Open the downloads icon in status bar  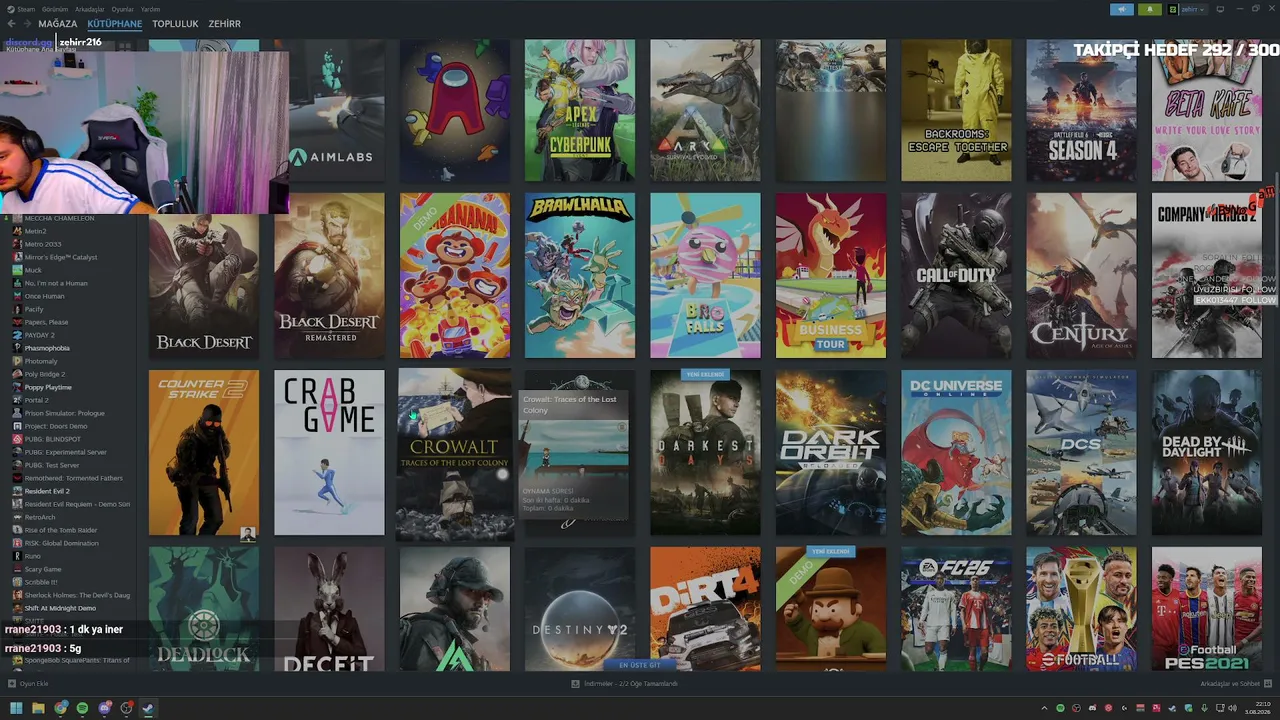pos(575,684)
